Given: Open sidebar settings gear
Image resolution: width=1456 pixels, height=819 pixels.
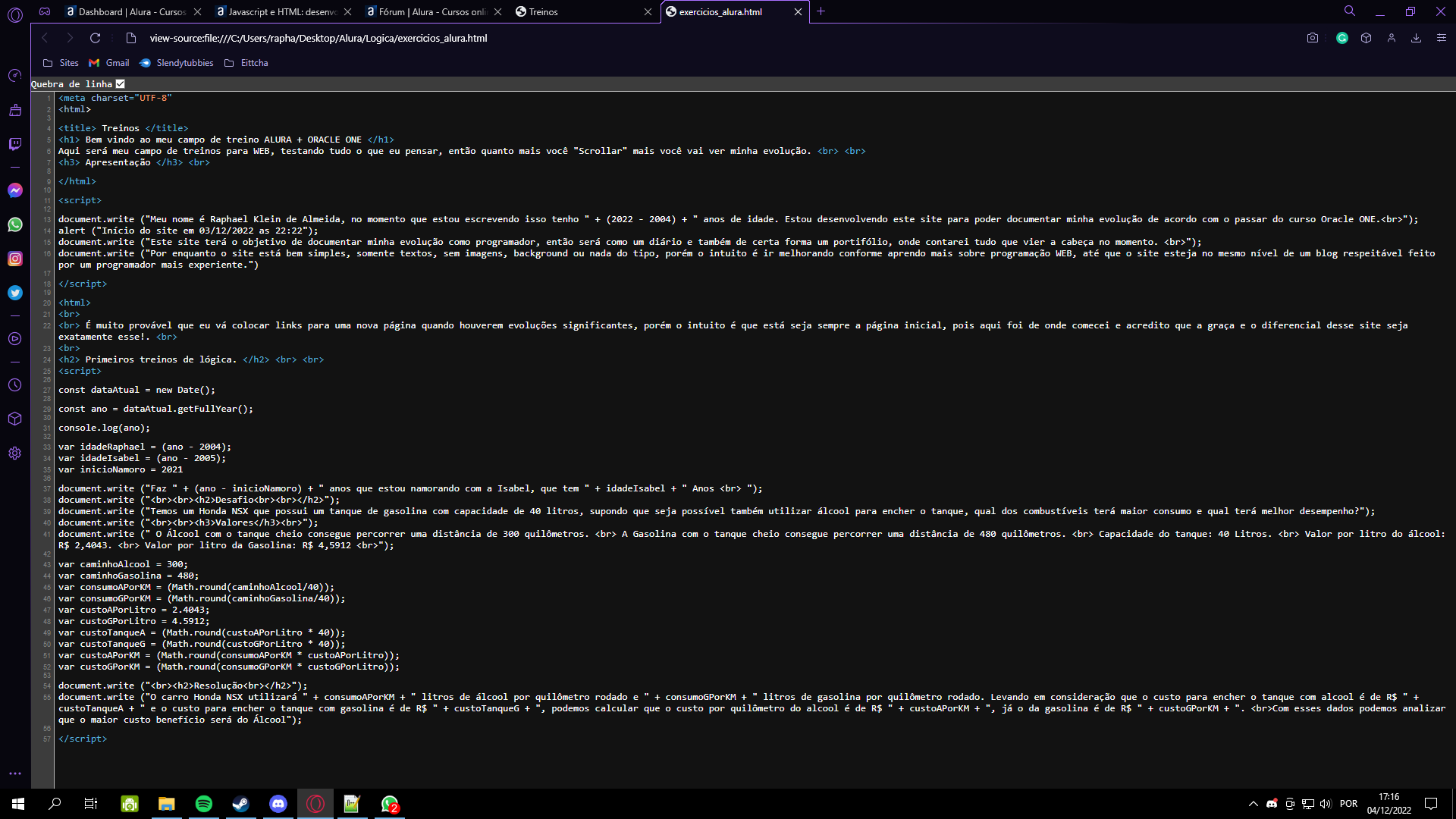Looking at the screenshot, I should click(x=15, y=453).
